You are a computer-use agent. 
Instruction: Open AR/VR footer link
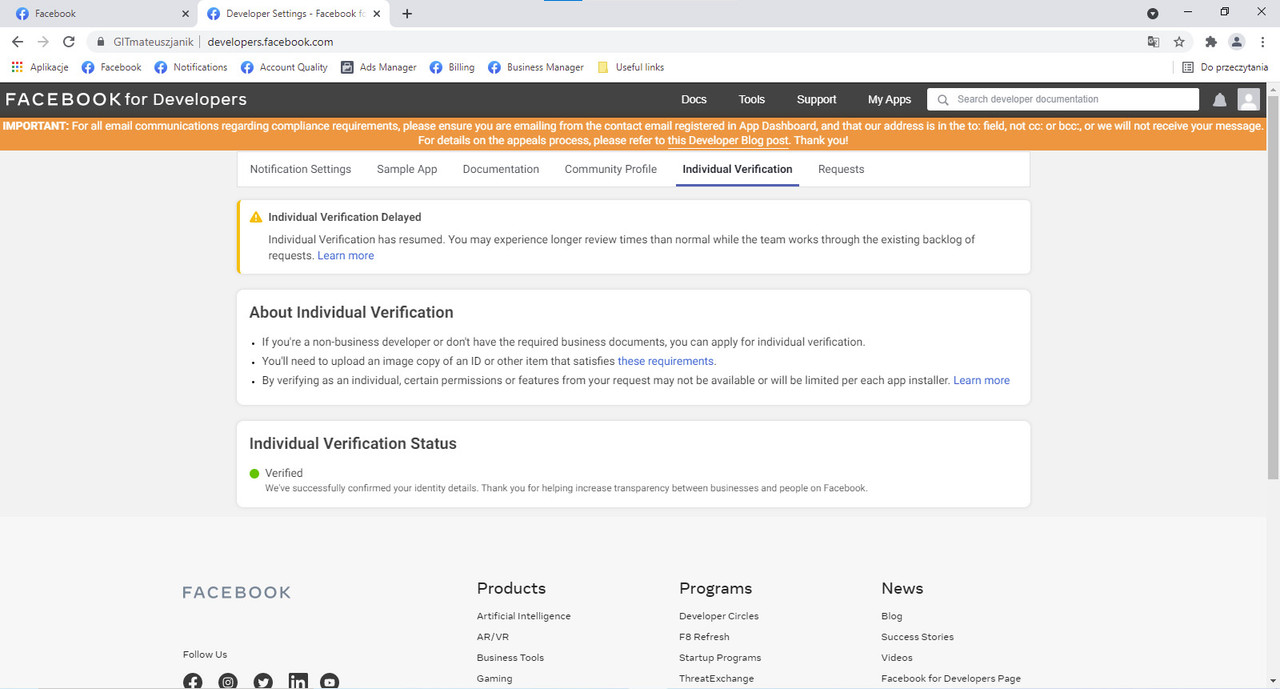493,637
